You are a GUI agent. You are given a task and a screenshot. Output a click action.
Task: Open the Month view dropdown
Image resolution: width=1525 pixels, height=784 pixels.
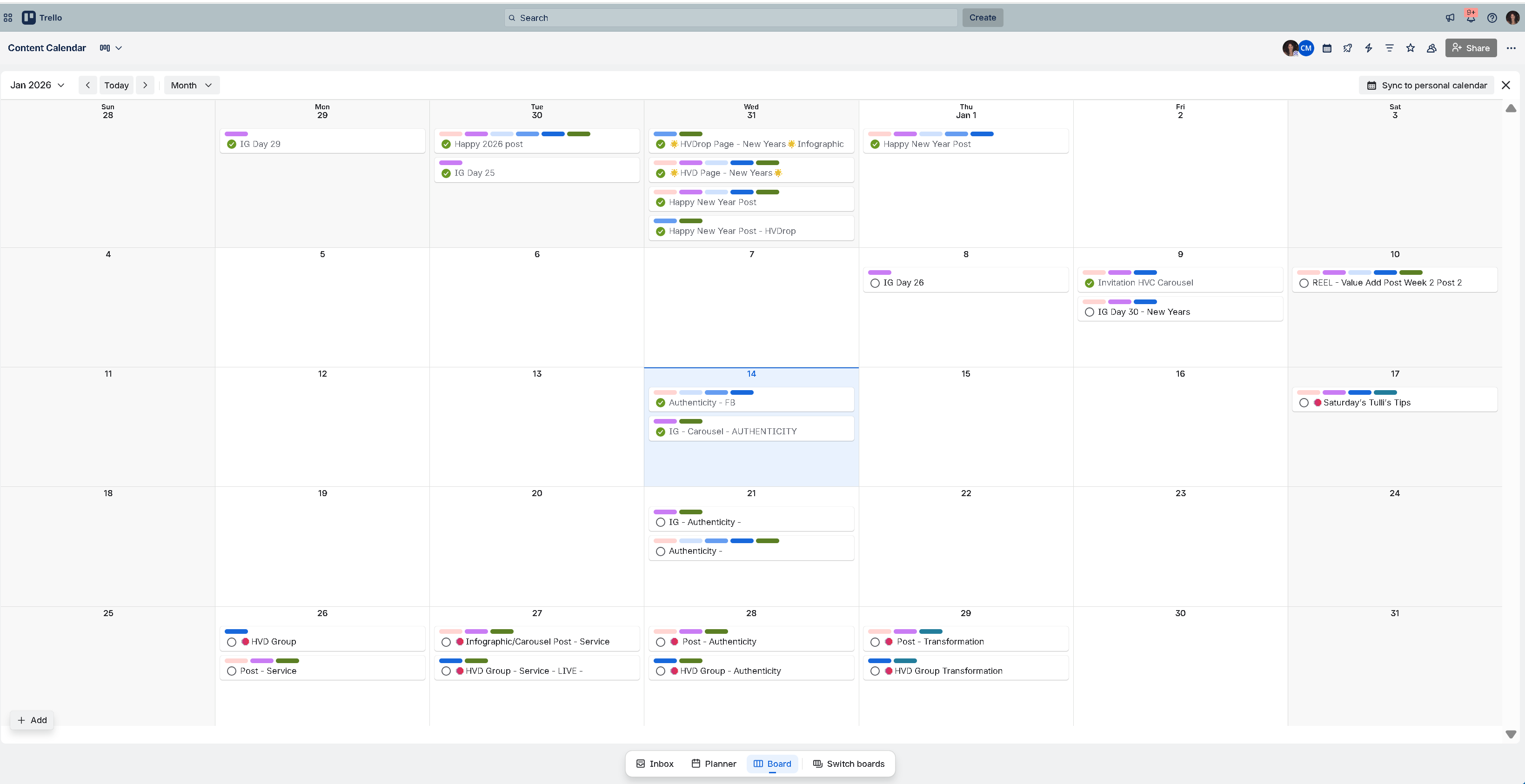(x=191, y=85)
